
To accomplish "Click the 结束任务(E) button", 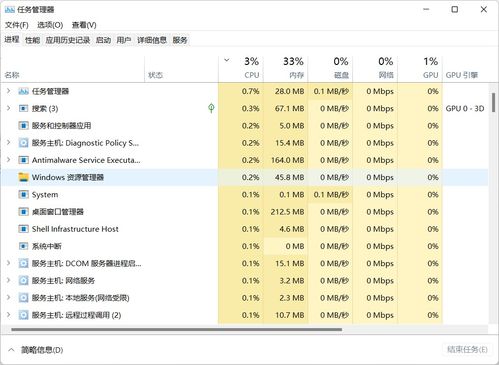I will click(467, 349).
